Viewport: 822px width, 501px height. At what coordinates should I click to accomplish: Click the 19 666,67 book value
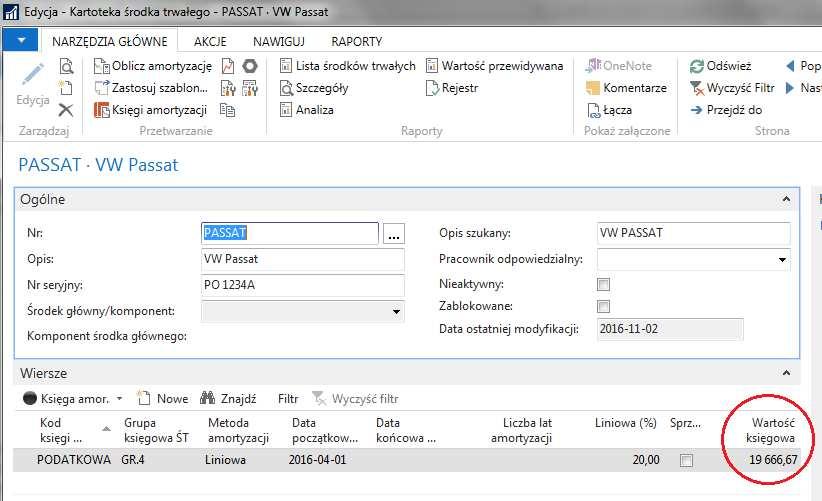coord(773,460)
